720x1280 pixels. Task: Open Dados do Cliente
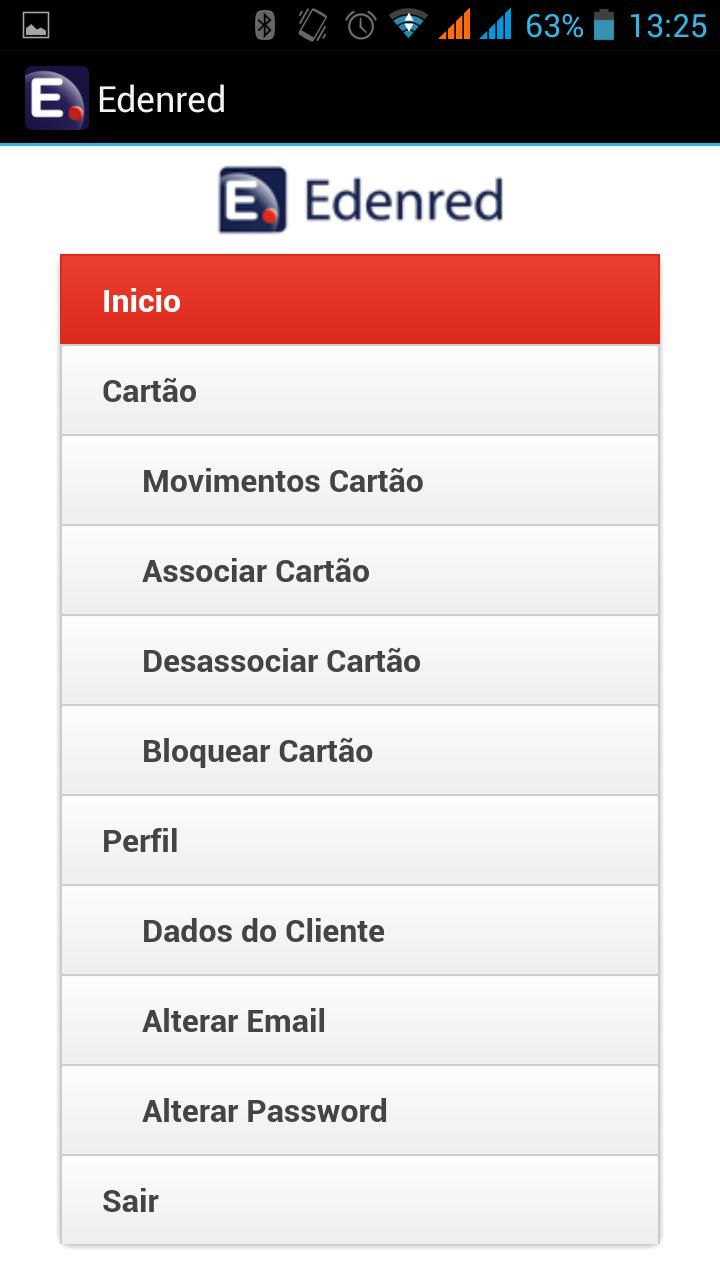[360, 931]
